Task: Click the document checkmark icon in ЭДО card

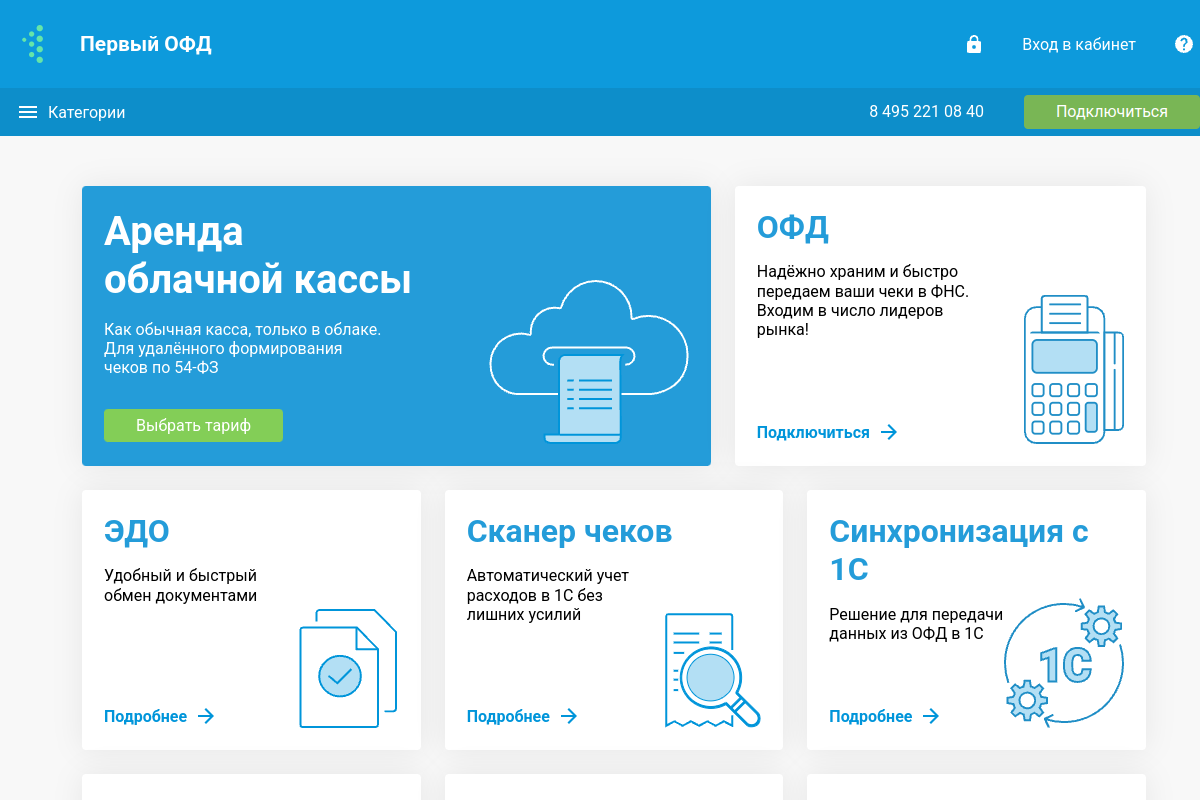Action: (x=349, y=668)
